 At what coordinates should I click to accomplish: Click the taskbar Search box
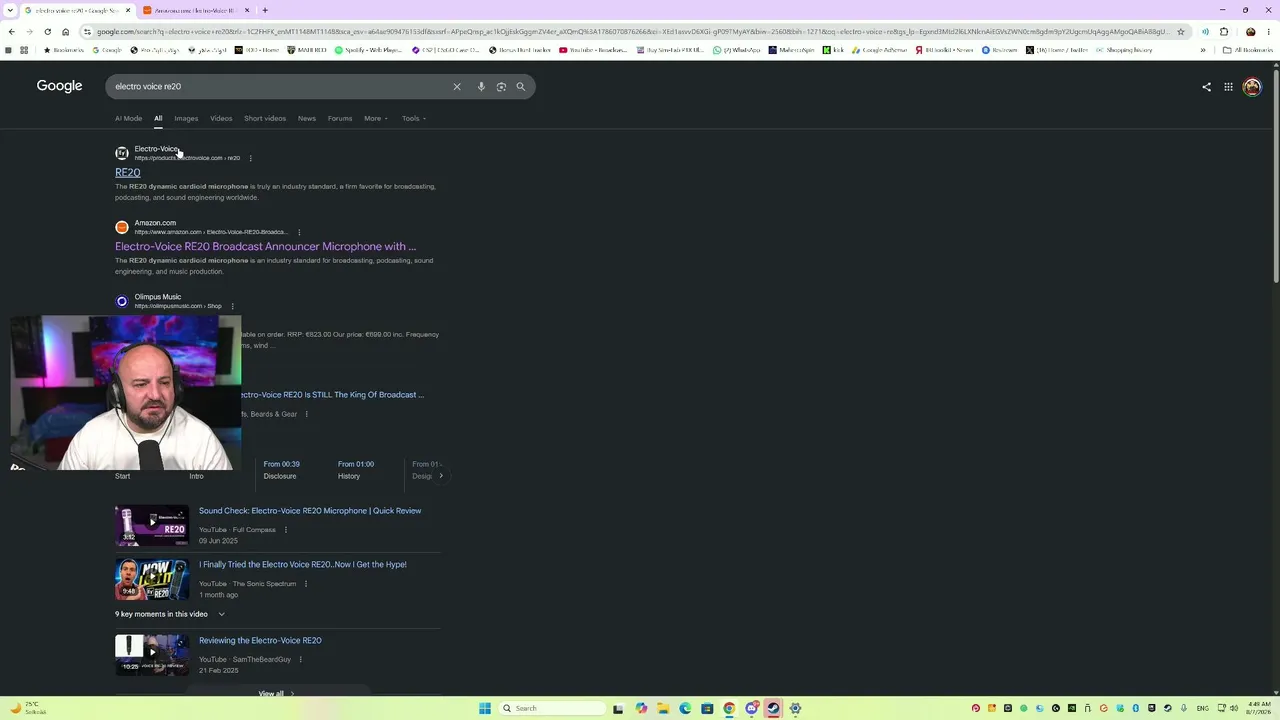(552, 708)
